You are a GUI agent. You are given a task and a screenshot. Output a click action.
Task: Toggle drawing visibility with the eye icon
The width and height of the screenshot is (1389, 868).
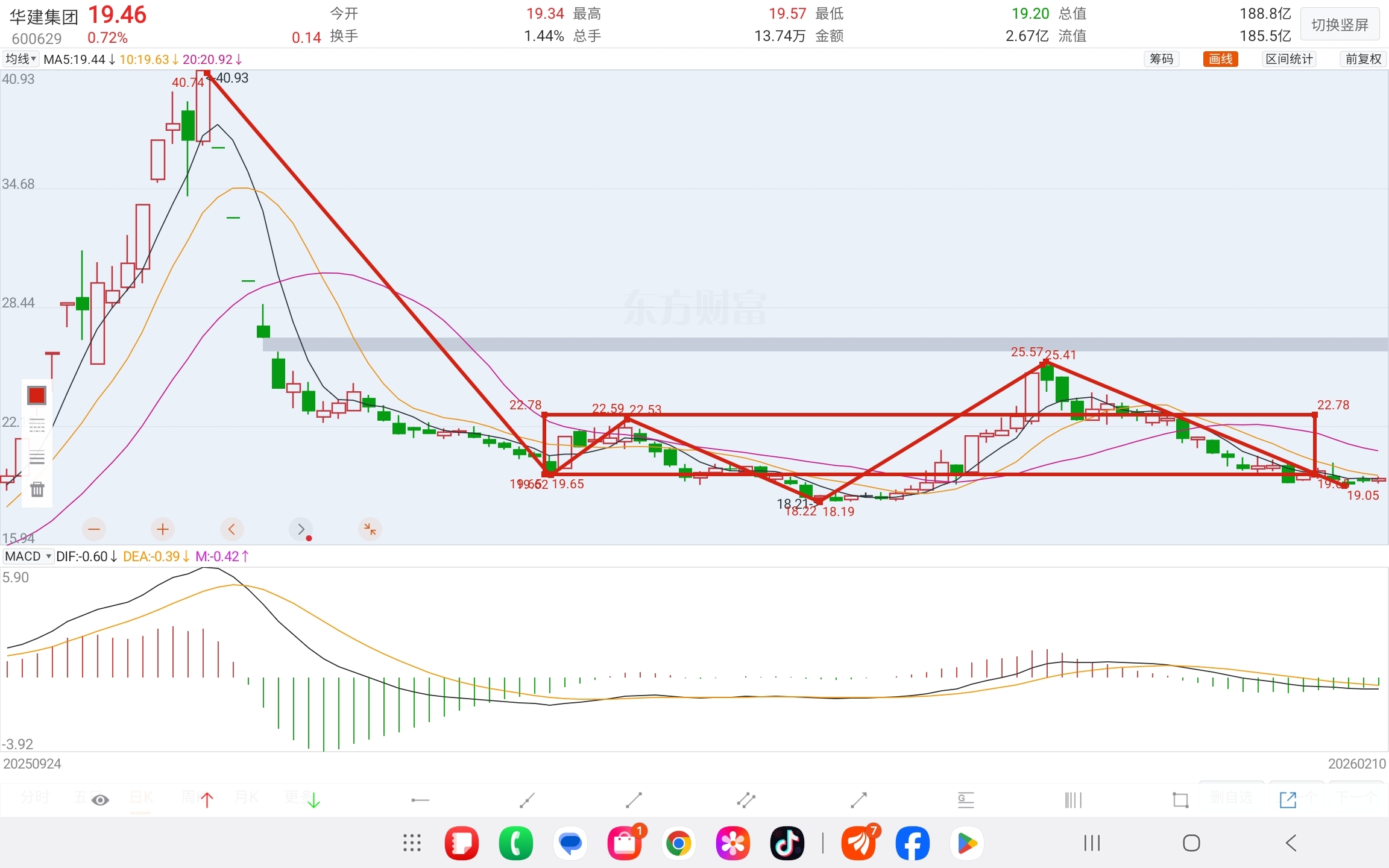coord(100,800)
